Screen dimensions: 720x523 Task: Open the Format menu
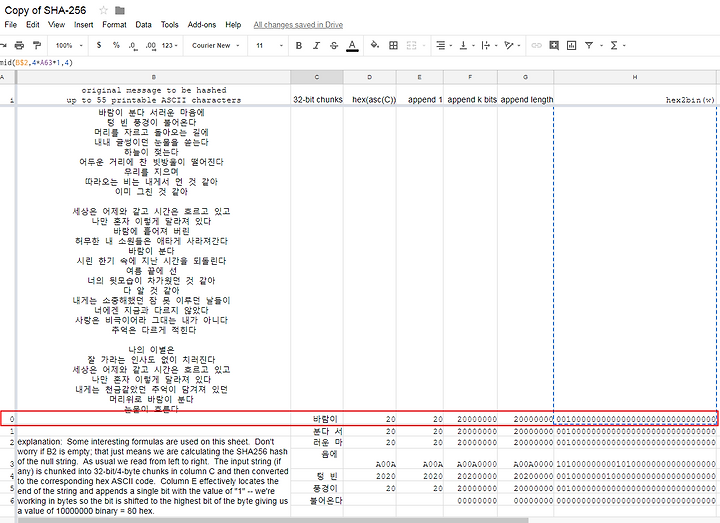pos(114,25)
